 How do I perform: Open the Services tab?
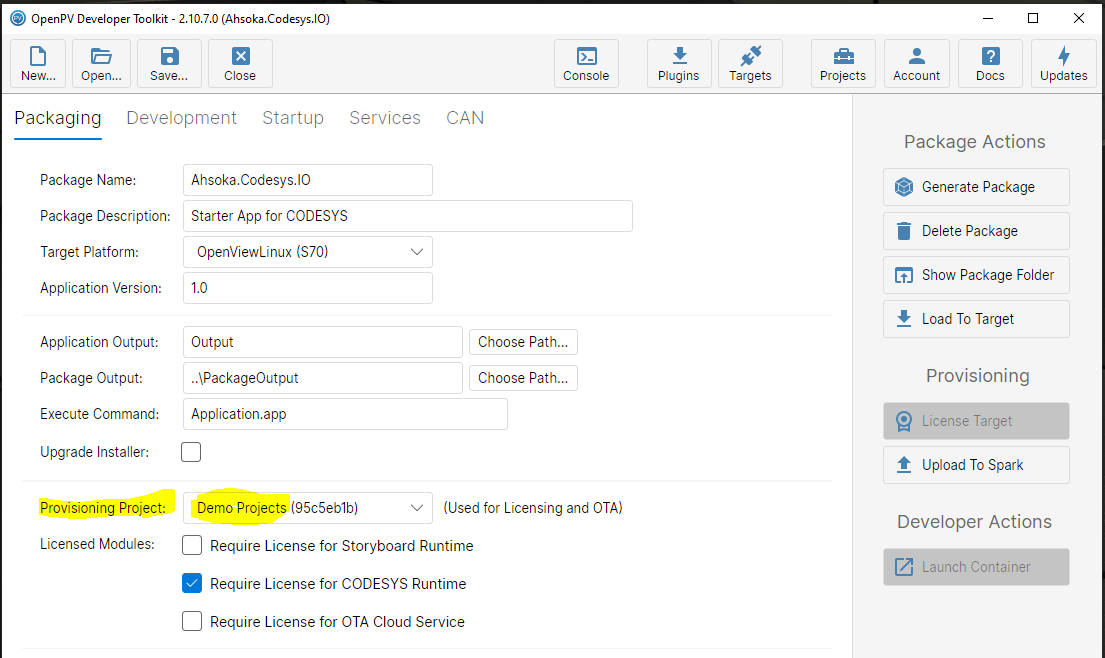(385, 118)
